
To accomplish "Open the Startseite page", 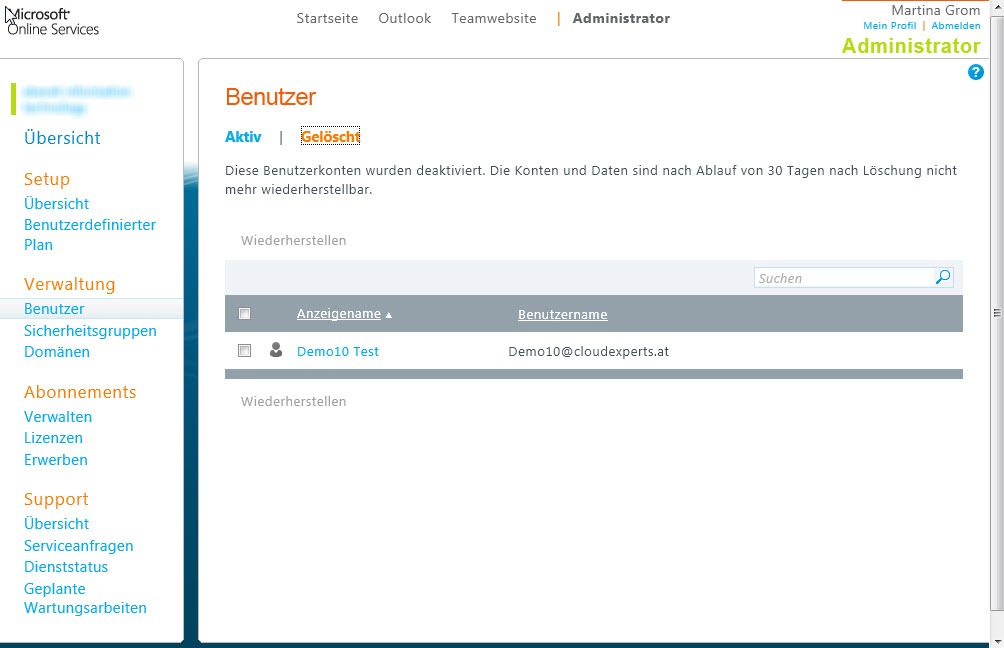I will (327, 18).
